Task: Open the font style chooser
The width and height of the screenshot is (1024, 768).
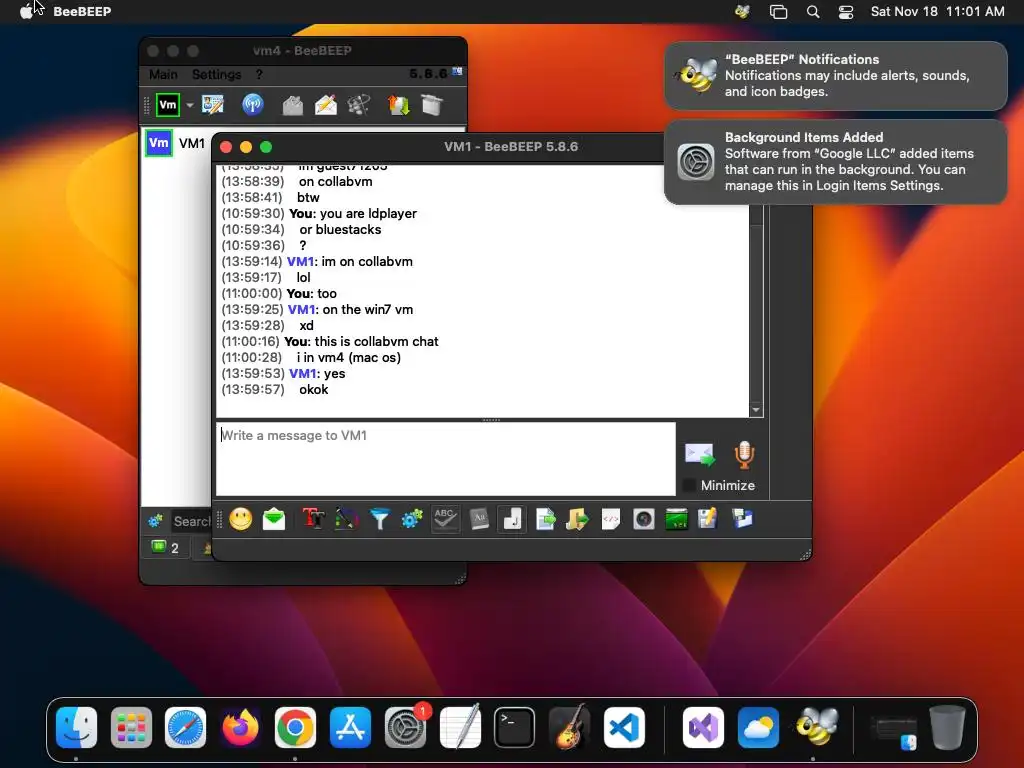Action: [313, 519]
